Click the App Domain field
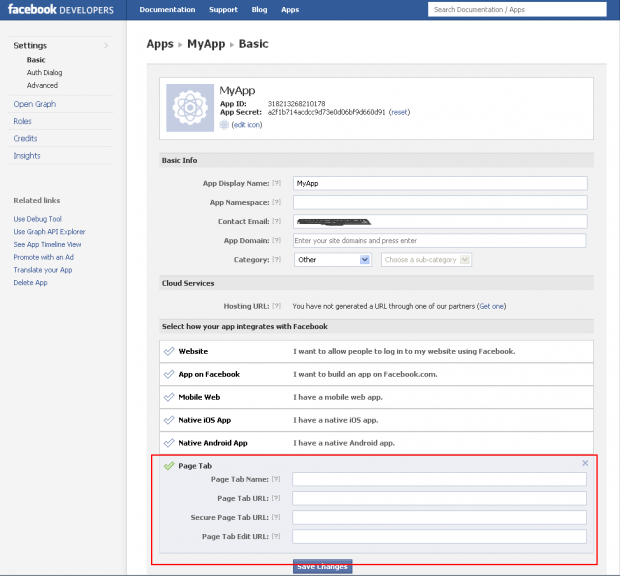Screen dimensions: 620x576 [x=439, y=240]
